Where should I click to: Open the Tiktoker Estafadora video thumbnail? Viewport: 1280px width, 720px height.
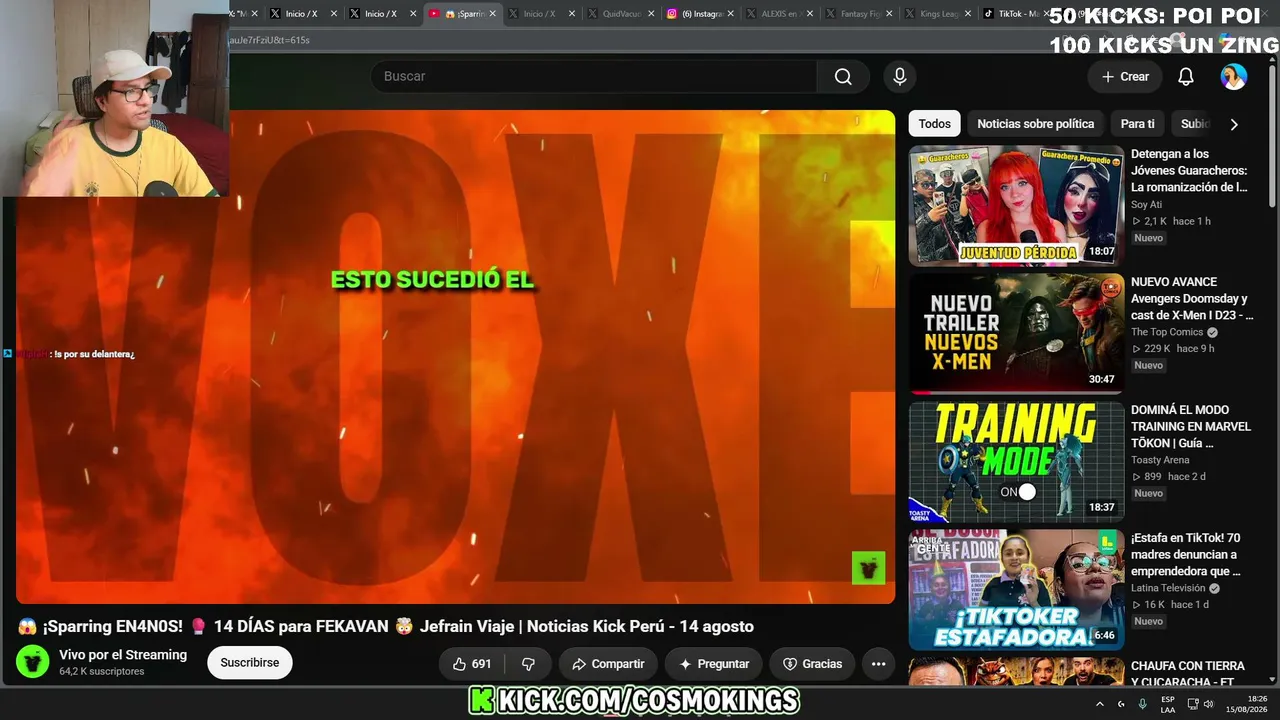coord(1016,589)
